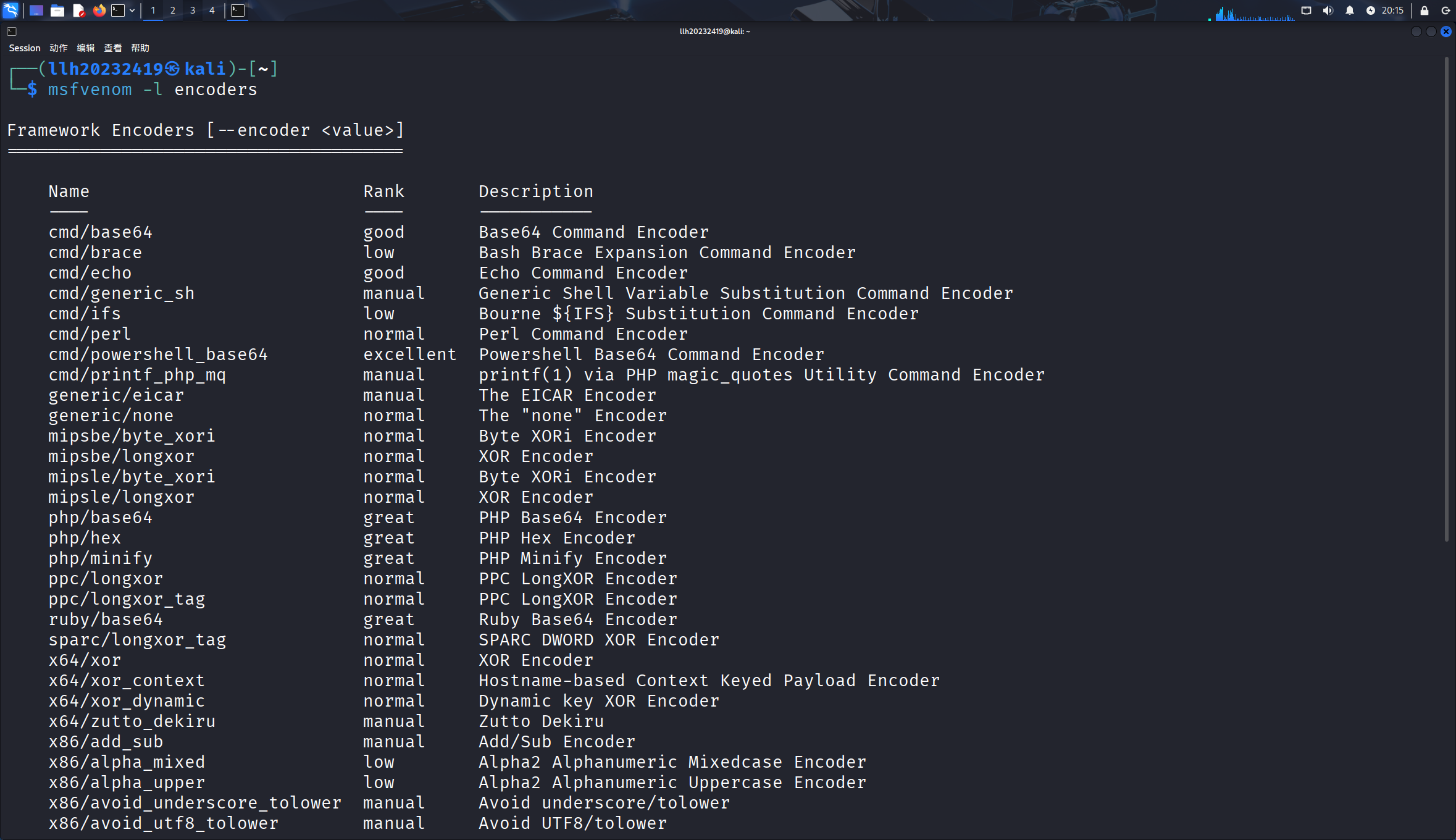
Task: Launch Firefox from the top panel
Action: click(x=99, y=10)
